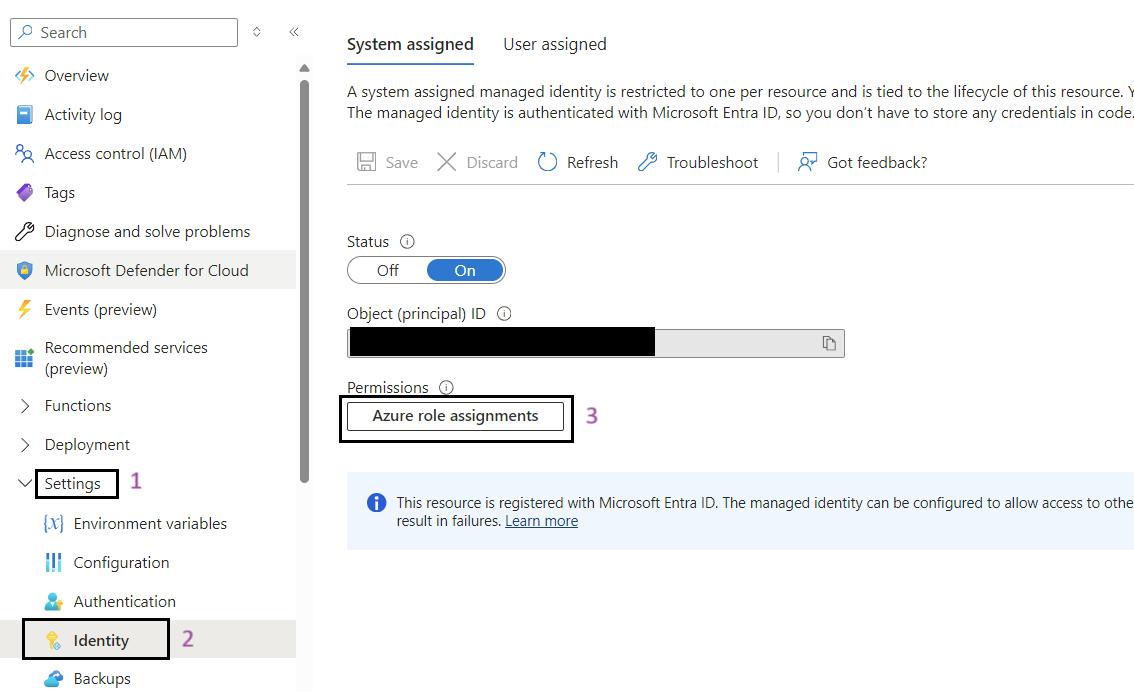Click into the sidebar Search field
Image resolution: width=1134 pixels, height=692 pixels.
[135, 32]
